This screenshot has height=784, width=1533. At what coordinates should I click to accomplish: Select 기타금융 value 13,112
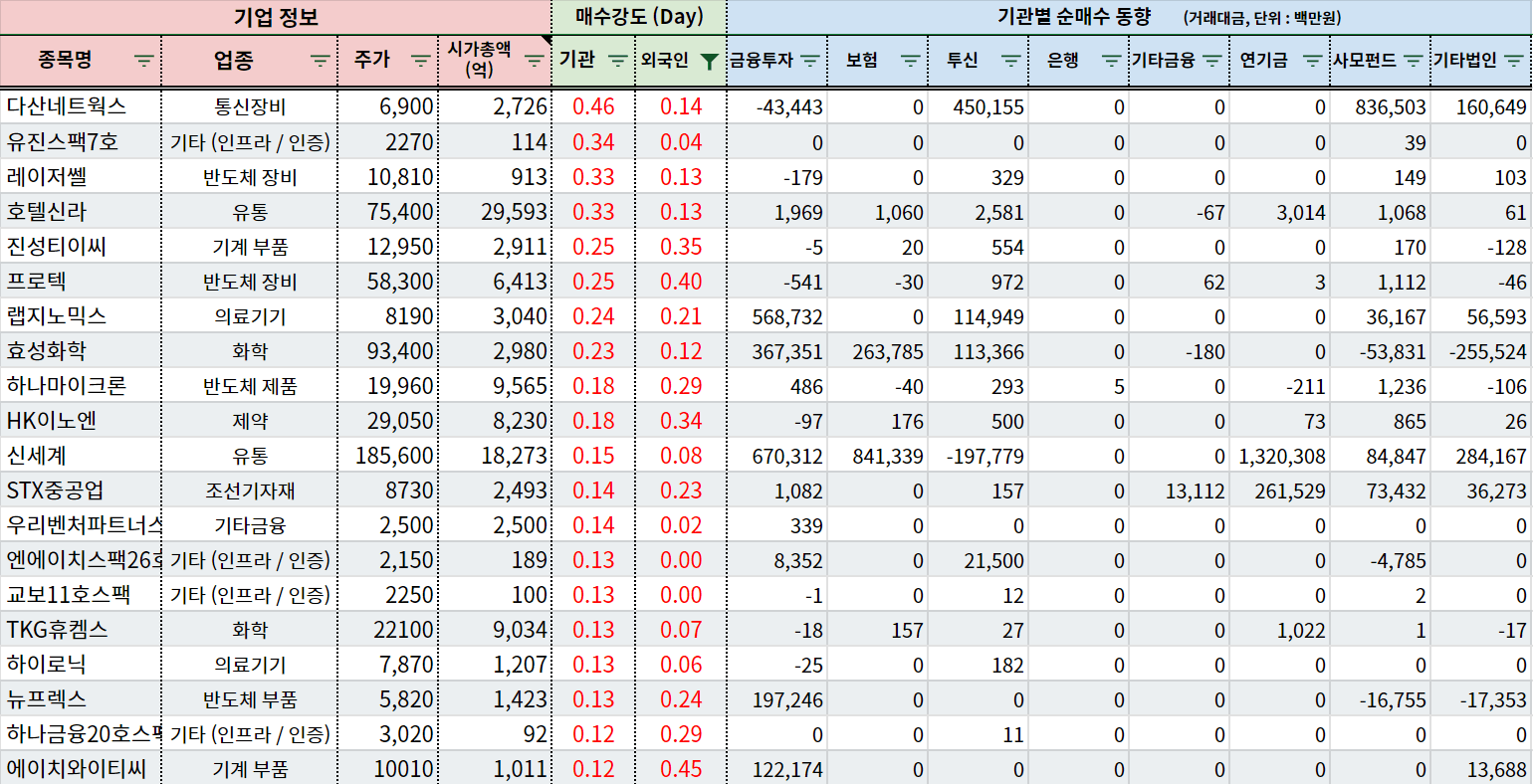click(x=1179, y=490)
